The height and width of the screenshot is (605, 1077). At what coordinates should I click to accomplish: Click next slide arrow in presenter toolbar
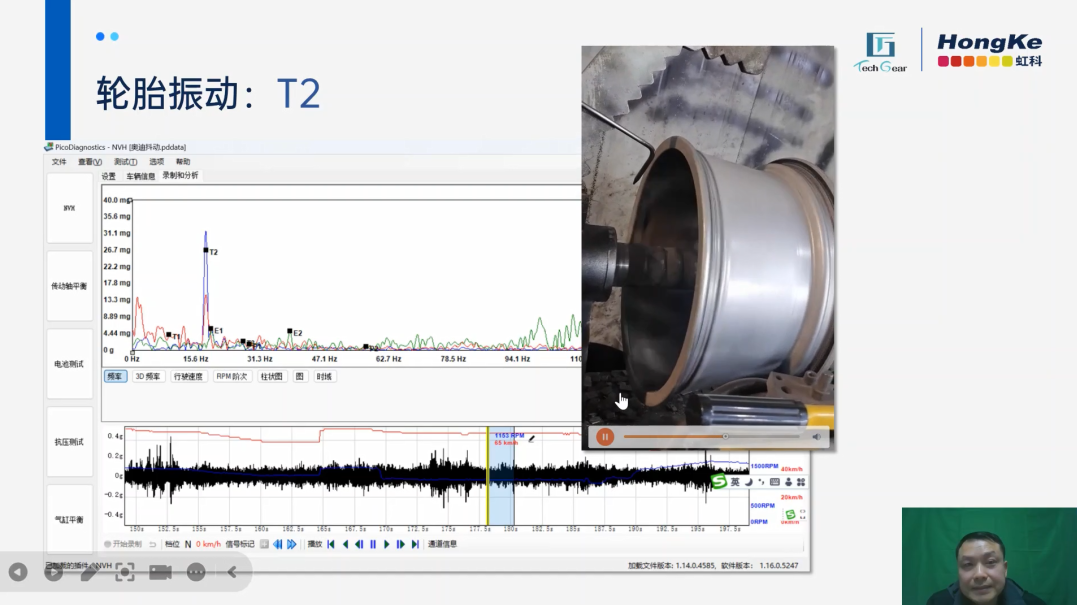[x=54, y=572]
